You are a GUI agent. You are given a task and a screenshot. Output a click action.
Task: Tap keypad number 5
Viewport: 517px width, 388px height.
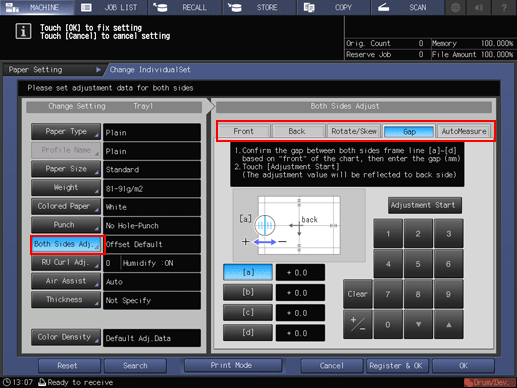click(x=418, y=264)
